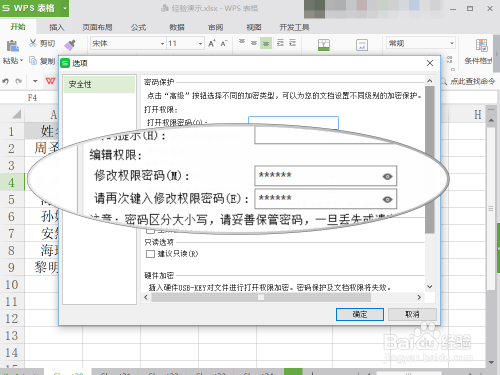
Task: Apply top vertical alignment
Action: (x=242, y=42)
